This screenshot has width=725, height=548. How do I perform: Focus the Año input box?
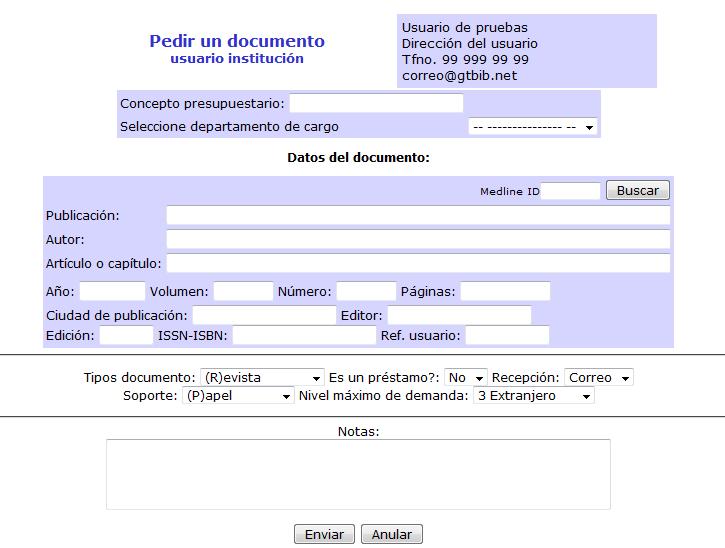click(x=112, y=292)
